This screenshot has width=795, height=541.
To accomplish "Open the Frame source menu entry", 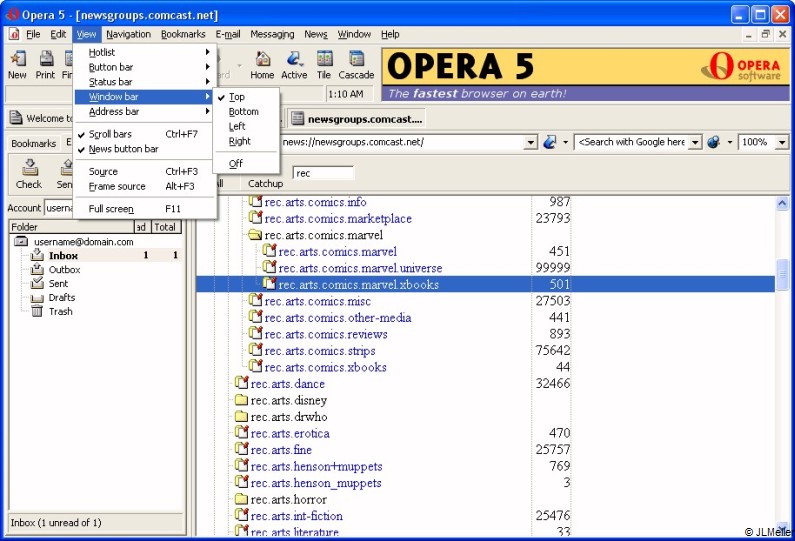I will click(x=143, y=186).
